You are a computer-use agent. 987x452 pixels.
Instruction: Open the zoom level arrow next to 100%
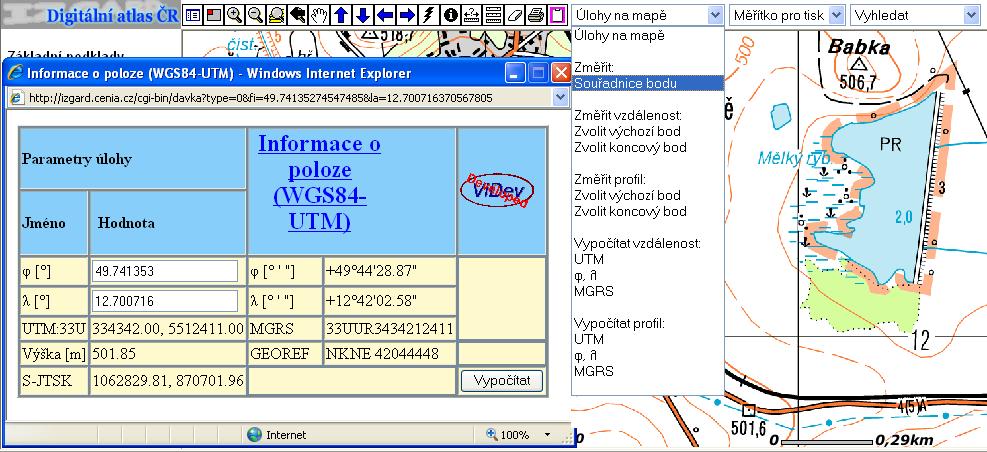tap(547, 435)
